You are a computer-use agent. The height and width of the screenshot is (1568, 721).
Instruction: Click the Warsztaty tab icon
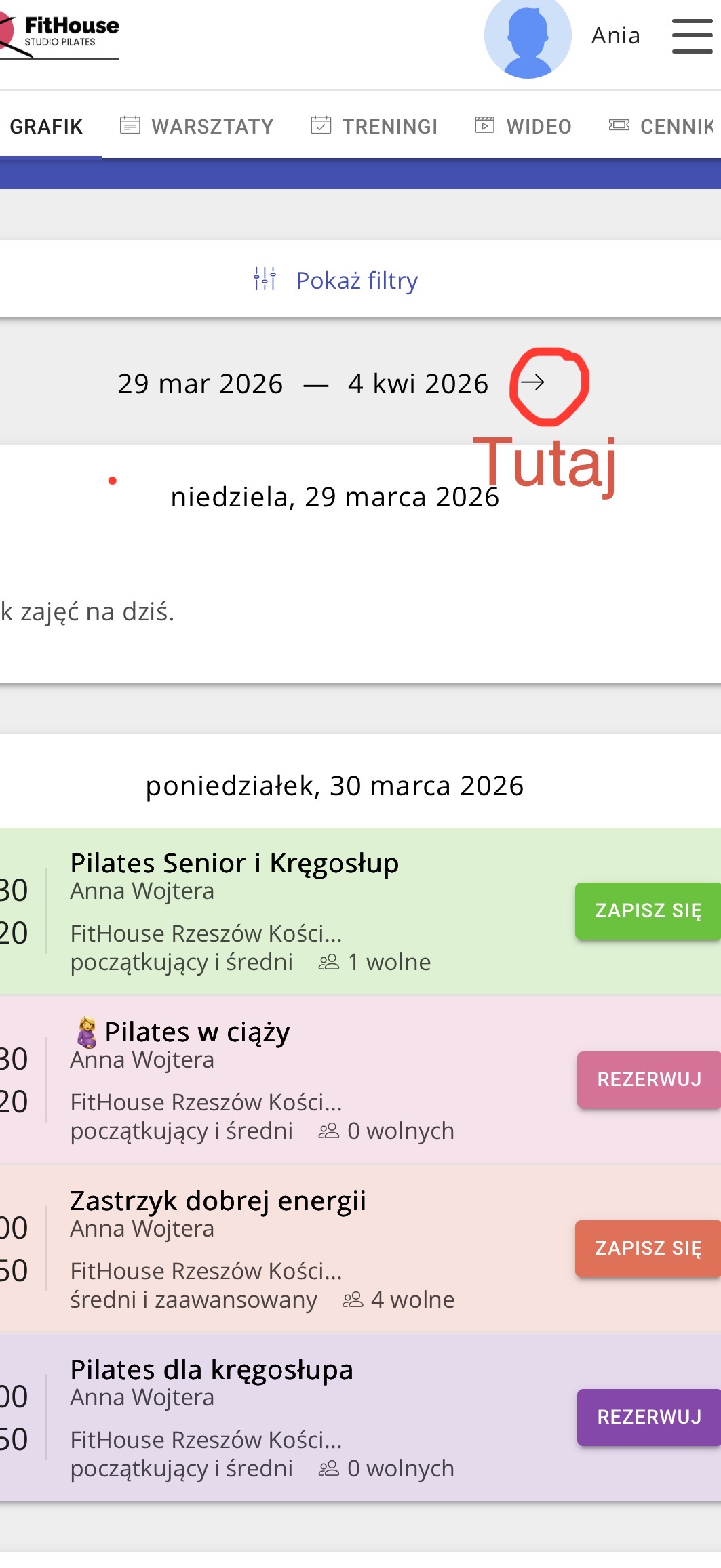point(130,125)
